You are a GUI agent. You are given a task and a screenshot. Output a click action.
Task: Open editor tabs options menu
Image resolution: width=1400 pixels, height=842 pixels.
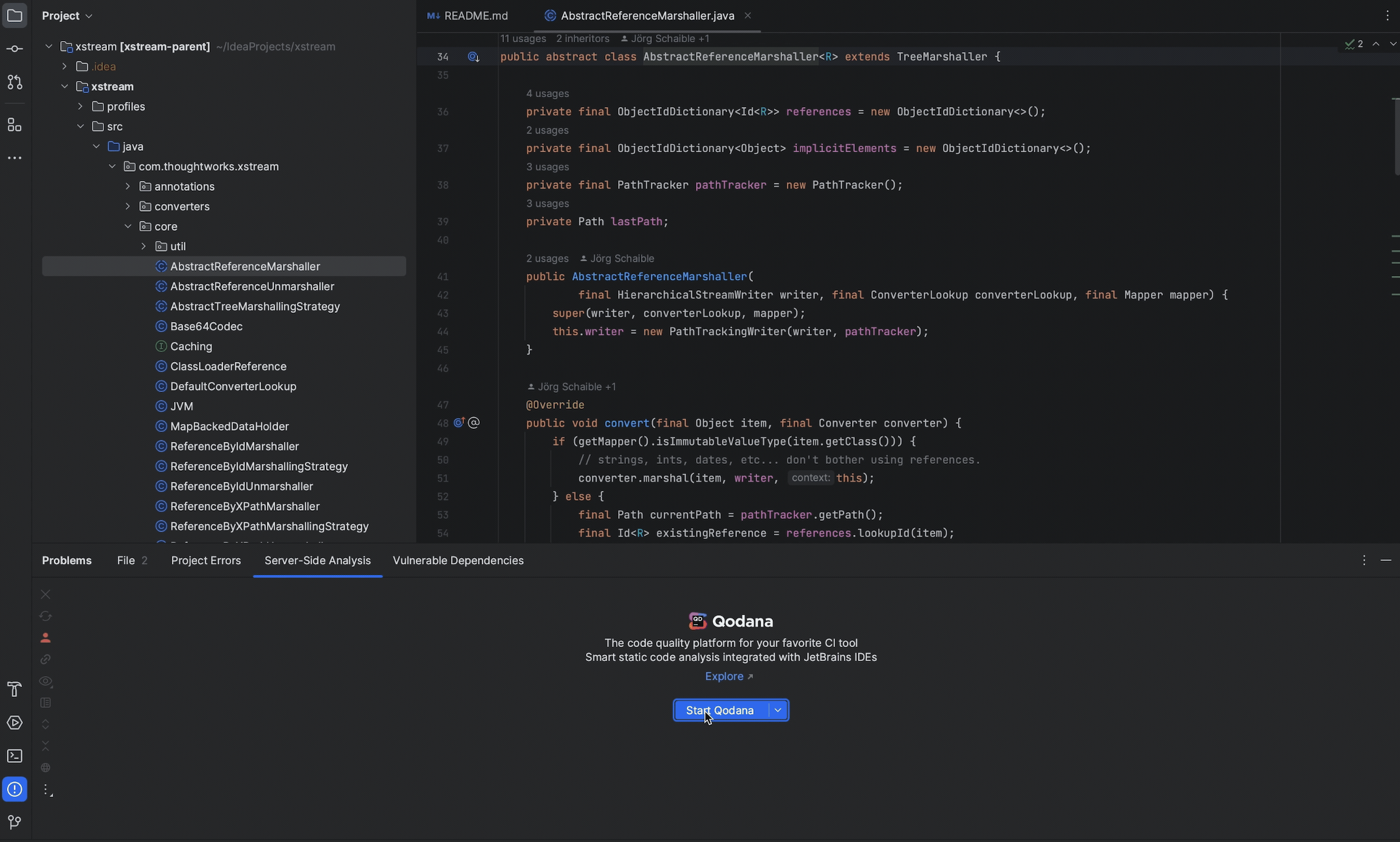[x=1387, y=16]
